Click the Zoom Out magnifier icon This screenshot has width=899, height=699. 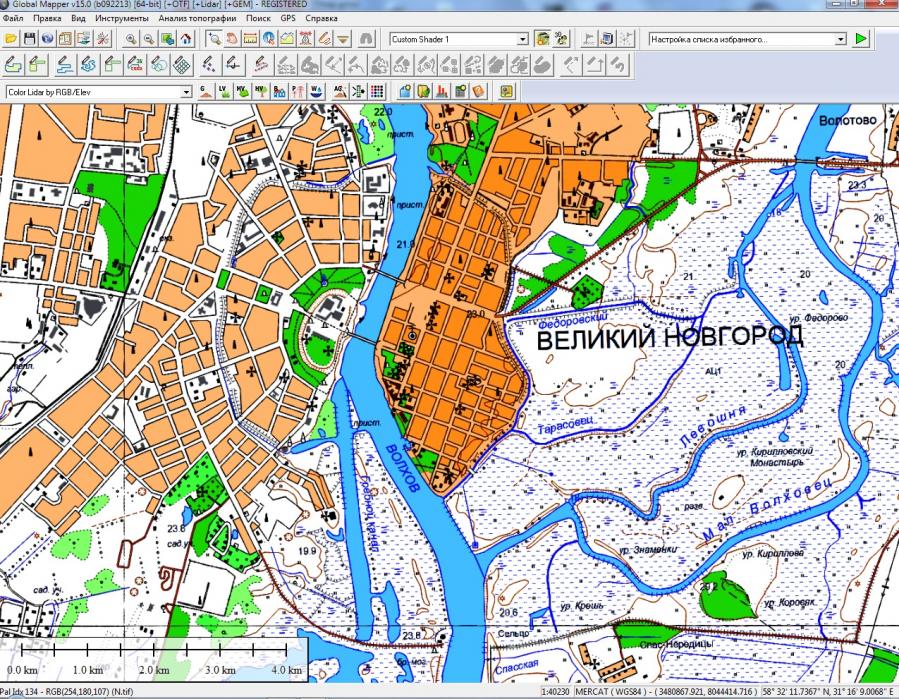[x=149, y=38]
